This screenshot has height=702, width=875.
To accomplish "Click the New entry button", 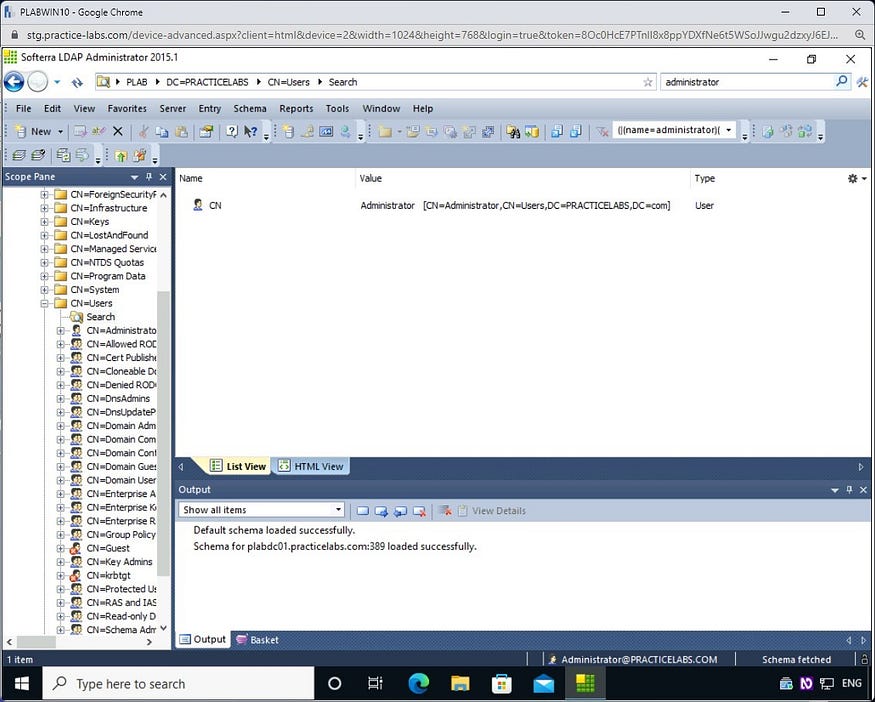I will [x=33, y=132].
